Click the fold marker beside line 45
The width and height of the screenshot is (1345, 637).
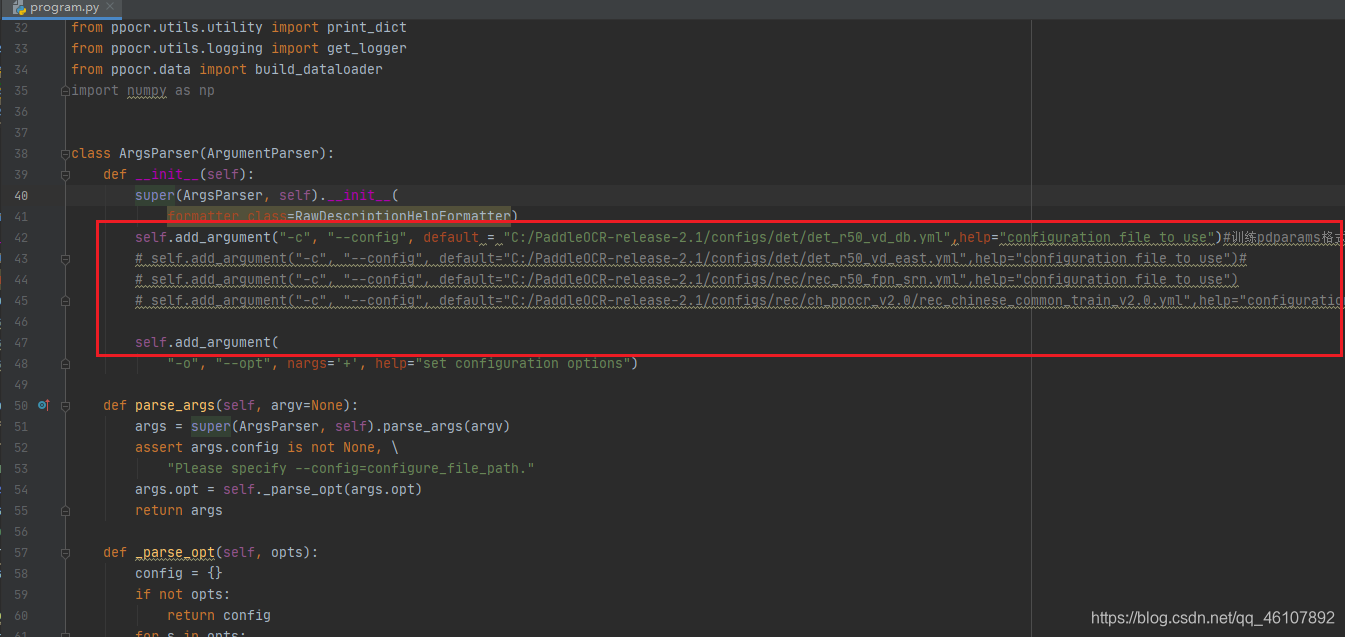[x=64, y=300]
